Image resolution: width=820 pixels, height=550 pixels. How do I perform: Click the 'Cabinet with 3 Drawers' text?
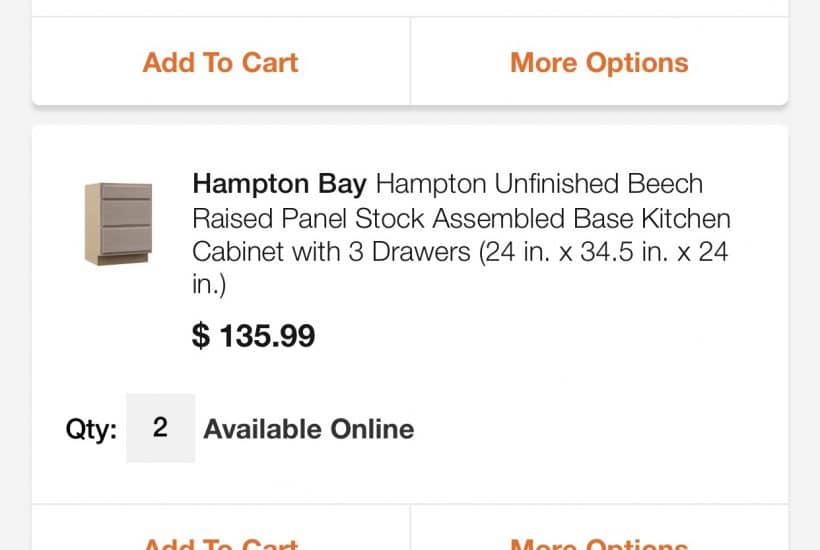(x=331, y=252)
